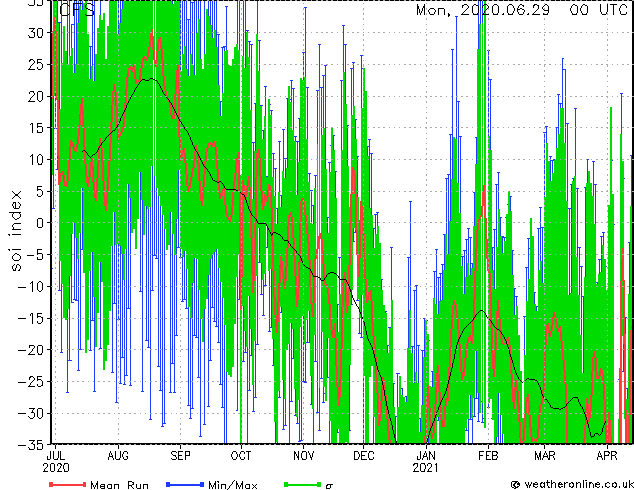
Task: Click the 25 y-axis tick value
Action: pyautogui.click(x=36, y=64)
